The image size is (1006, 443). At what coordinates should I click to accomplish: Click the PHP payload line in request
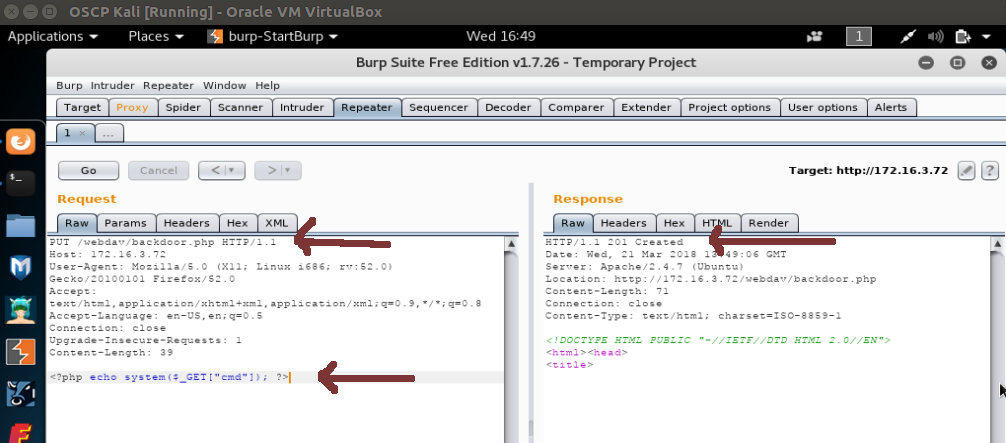[169, 378]
